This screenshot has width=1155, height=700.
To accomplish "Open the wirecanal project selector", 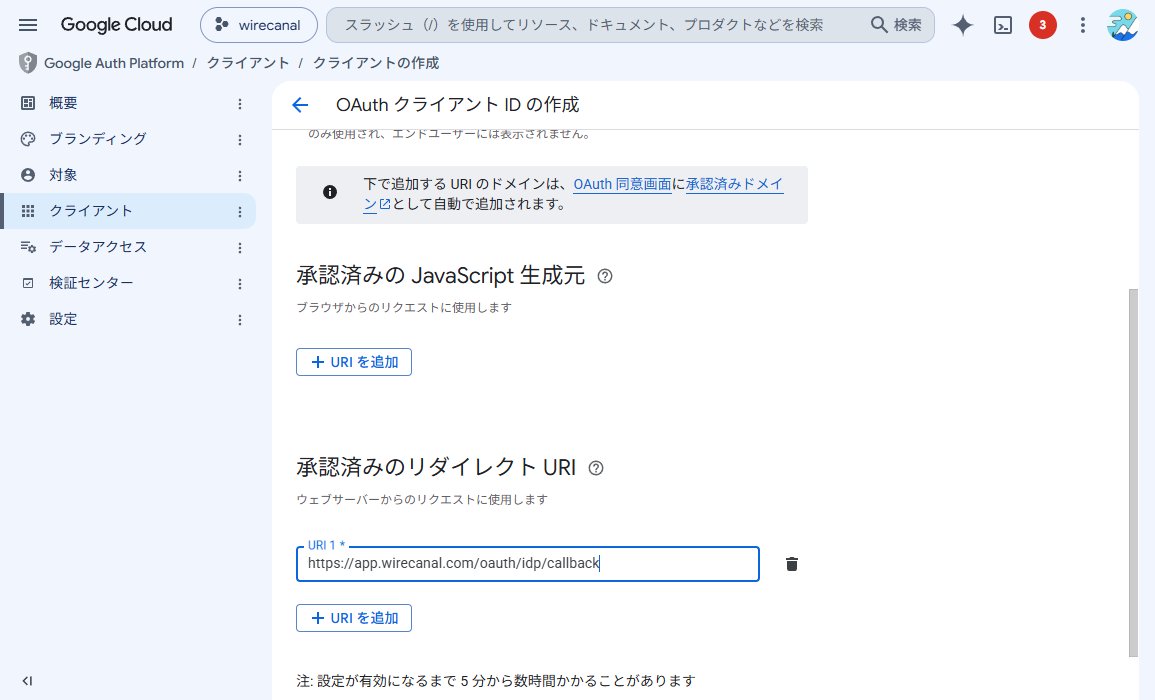I will point(259,25).
